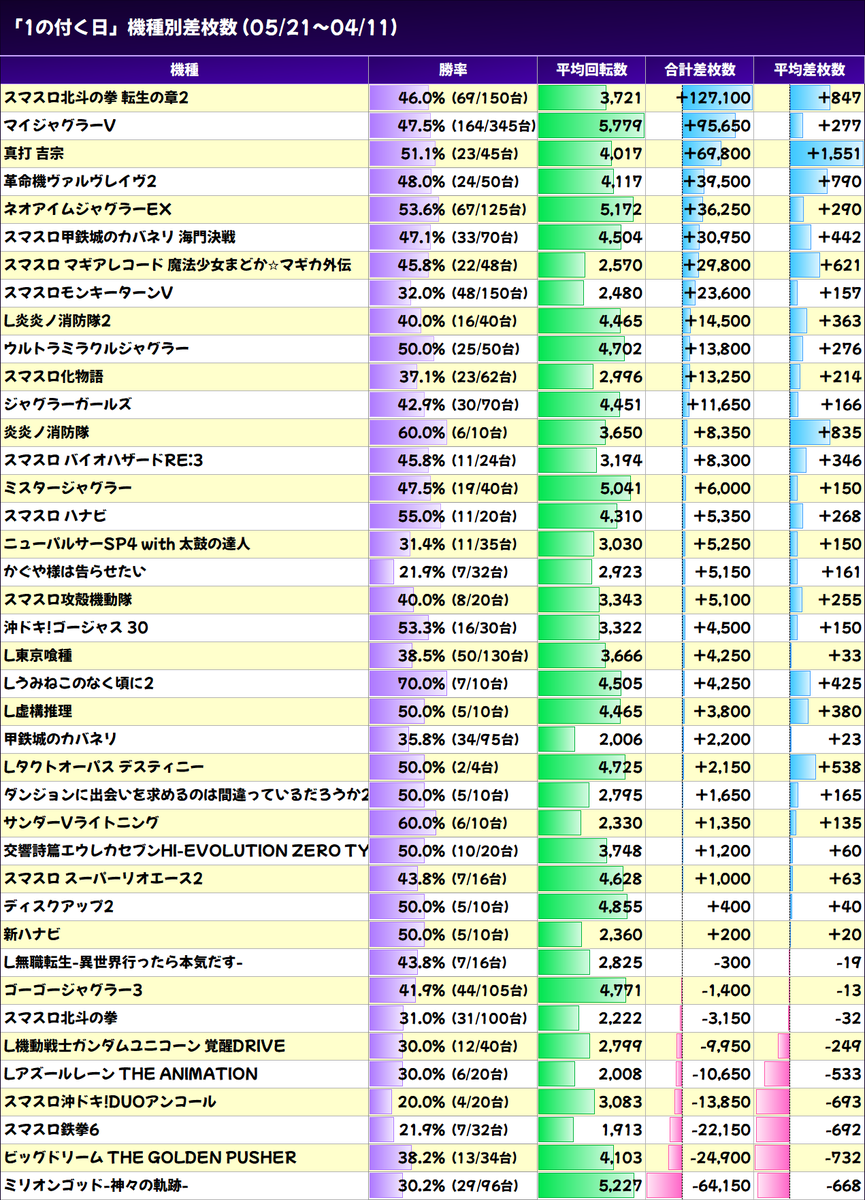Click average spins value 1,913

coord(620,1130)
